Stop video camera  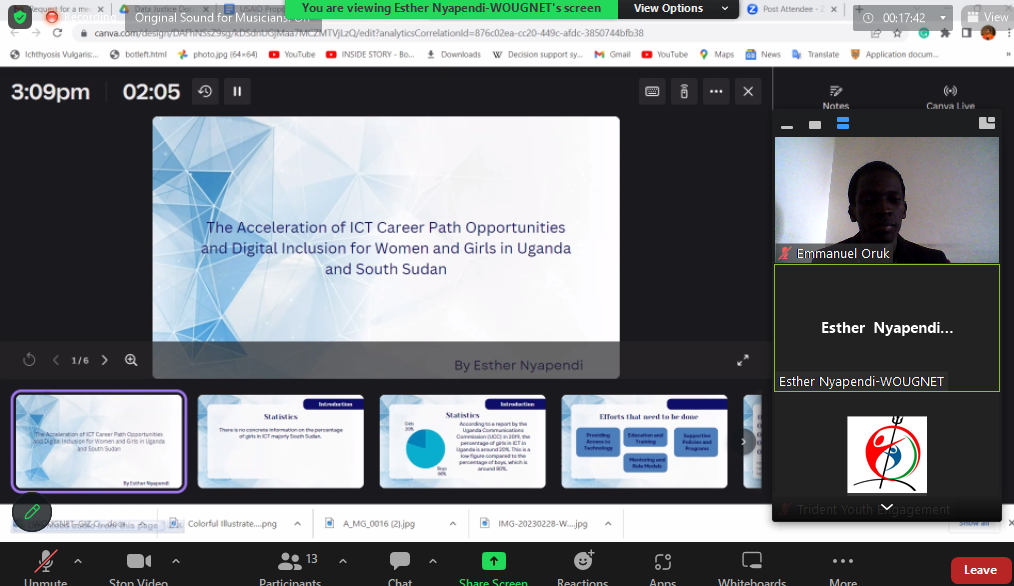pos(137,567)
